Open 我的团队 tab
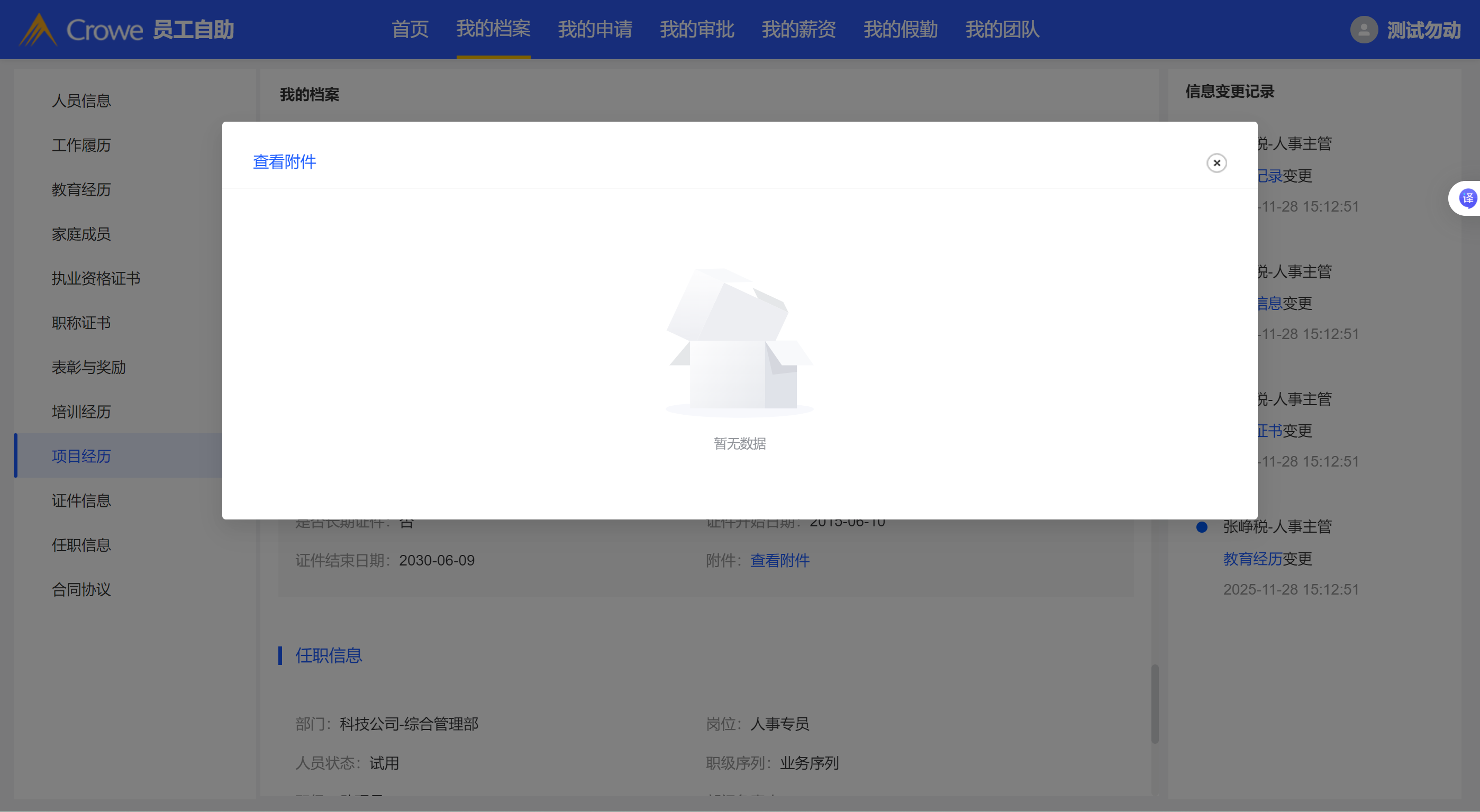The image size is (1480, 812). (x=1002, y=30)
